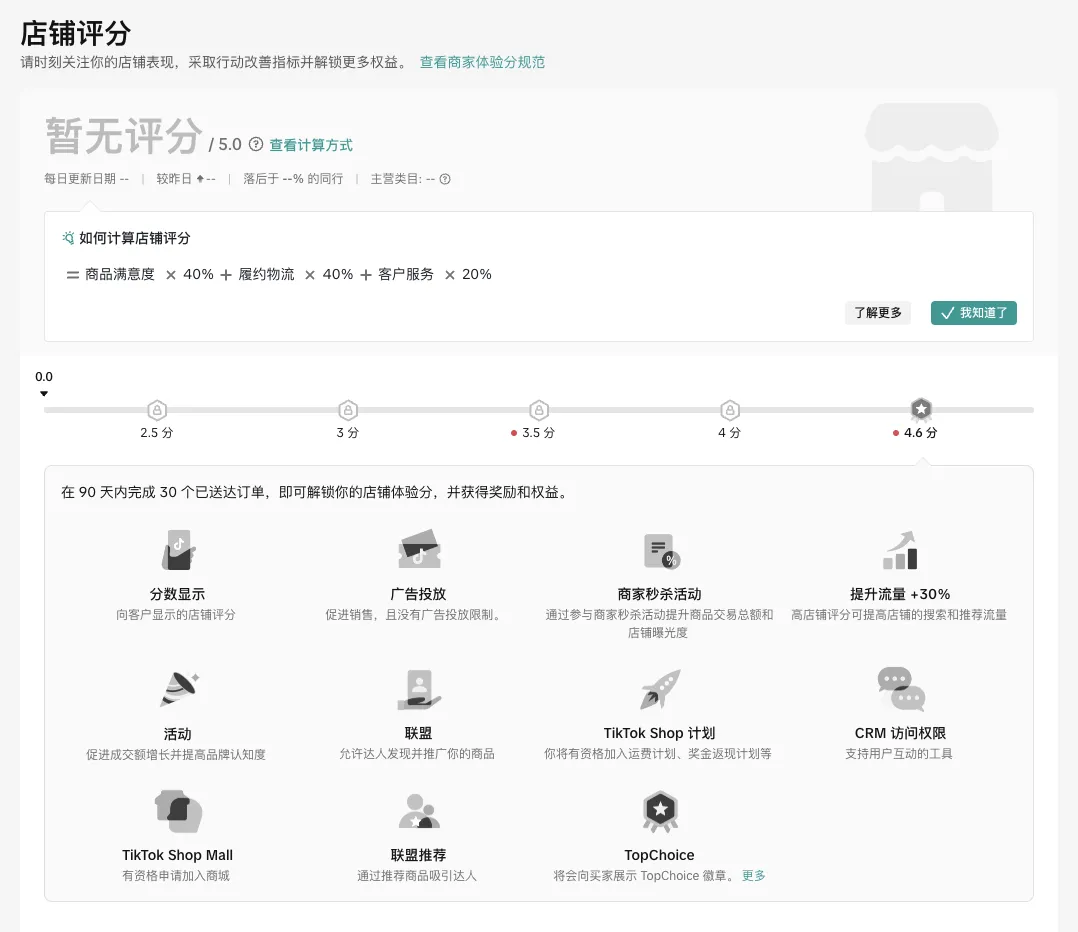Click the 4.6 分 star milestone badge
The height and width of the screenshot is (932, 1078).
tap(920, 409)
